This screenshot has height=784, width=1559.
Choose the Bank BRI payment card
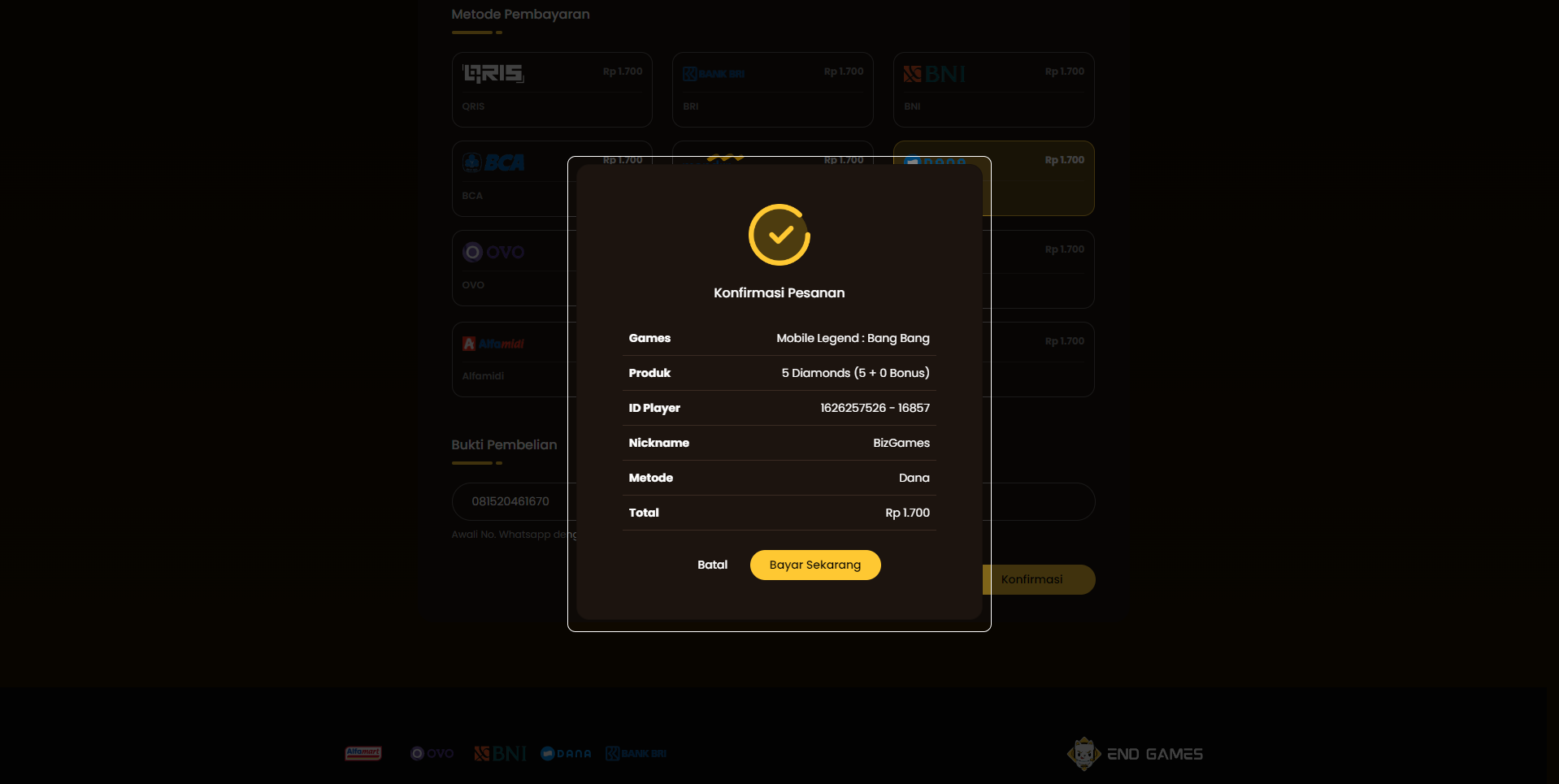pos(772,89)
